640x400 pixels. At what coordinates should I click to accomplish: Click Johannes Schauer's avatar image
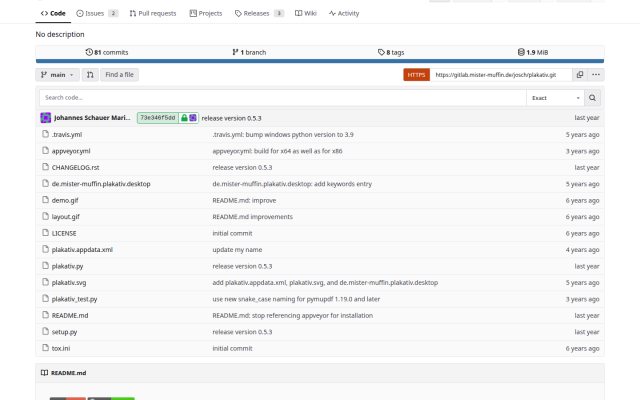coord(46,118)
